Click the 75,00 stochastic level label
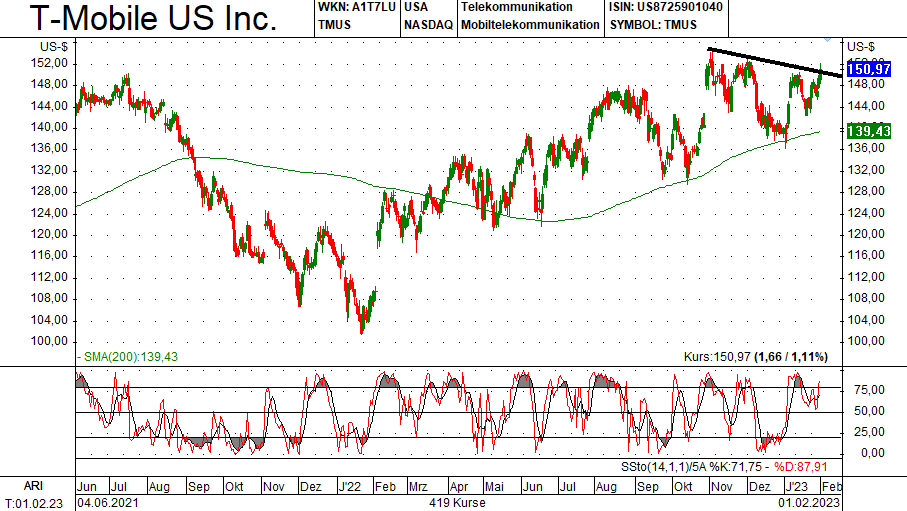The image size is (907, 511). click(x=869, y=389)
